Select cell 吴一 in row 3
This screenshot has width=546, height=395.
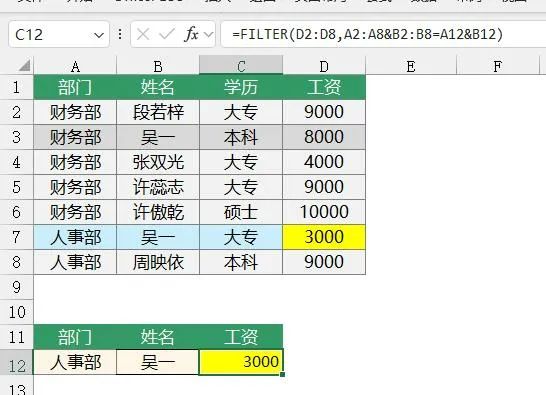[x=158, y=137]
